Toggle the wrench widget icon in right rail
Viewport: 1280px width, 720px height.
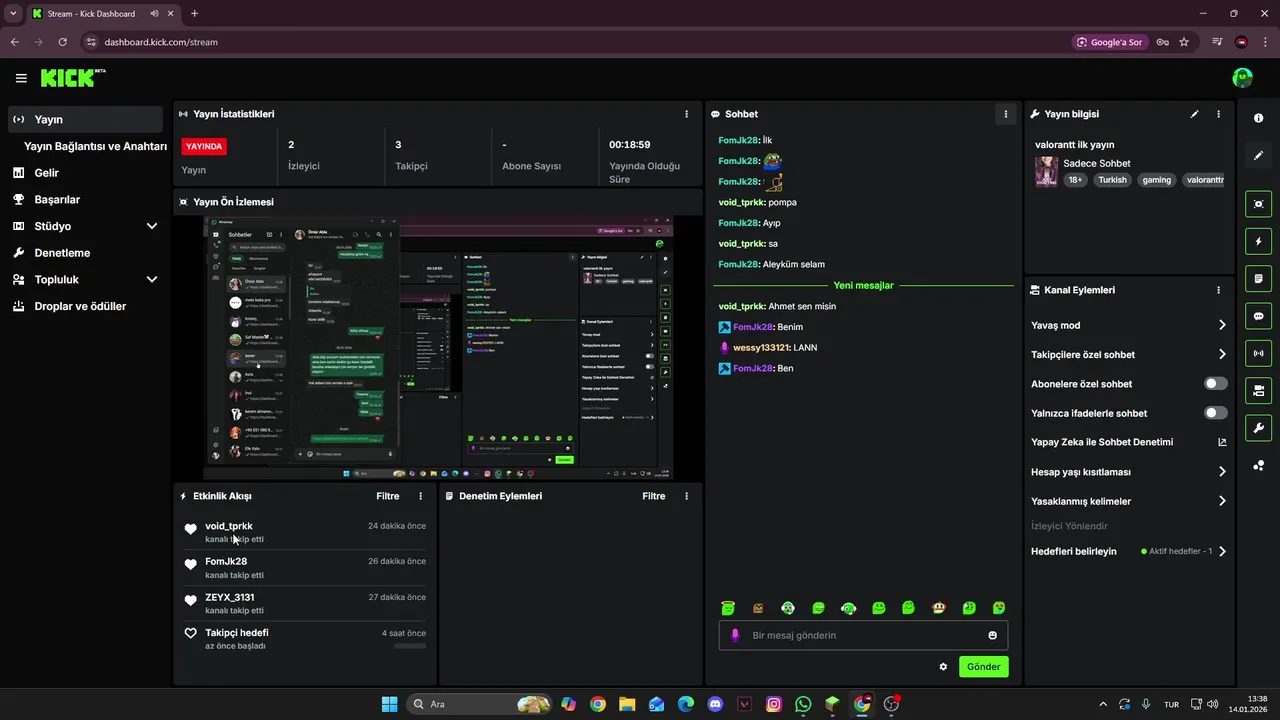(1258, 428)
